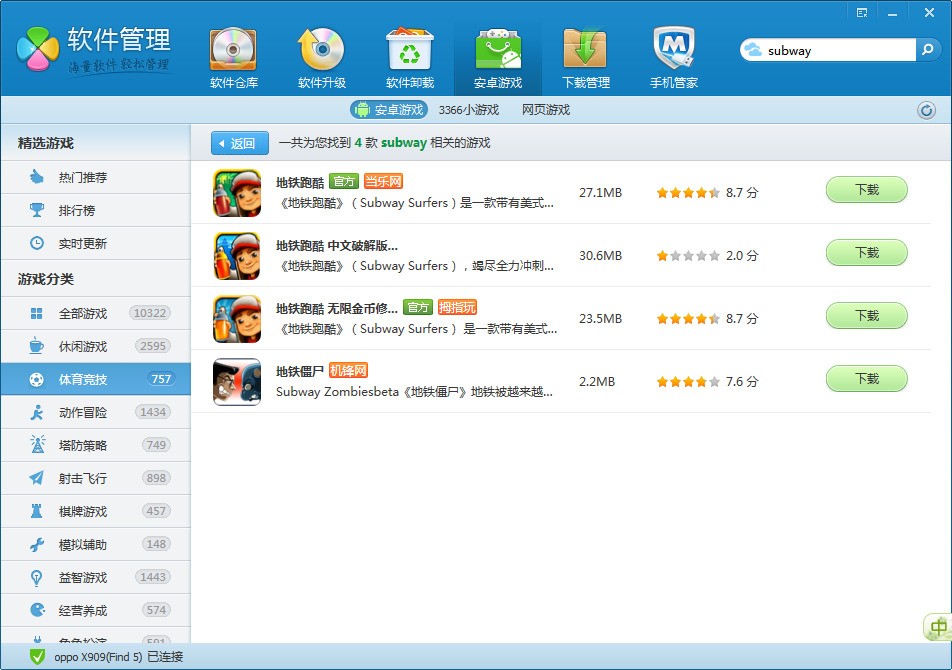
Task: Click the subway search input field
Action: point(839,50)
